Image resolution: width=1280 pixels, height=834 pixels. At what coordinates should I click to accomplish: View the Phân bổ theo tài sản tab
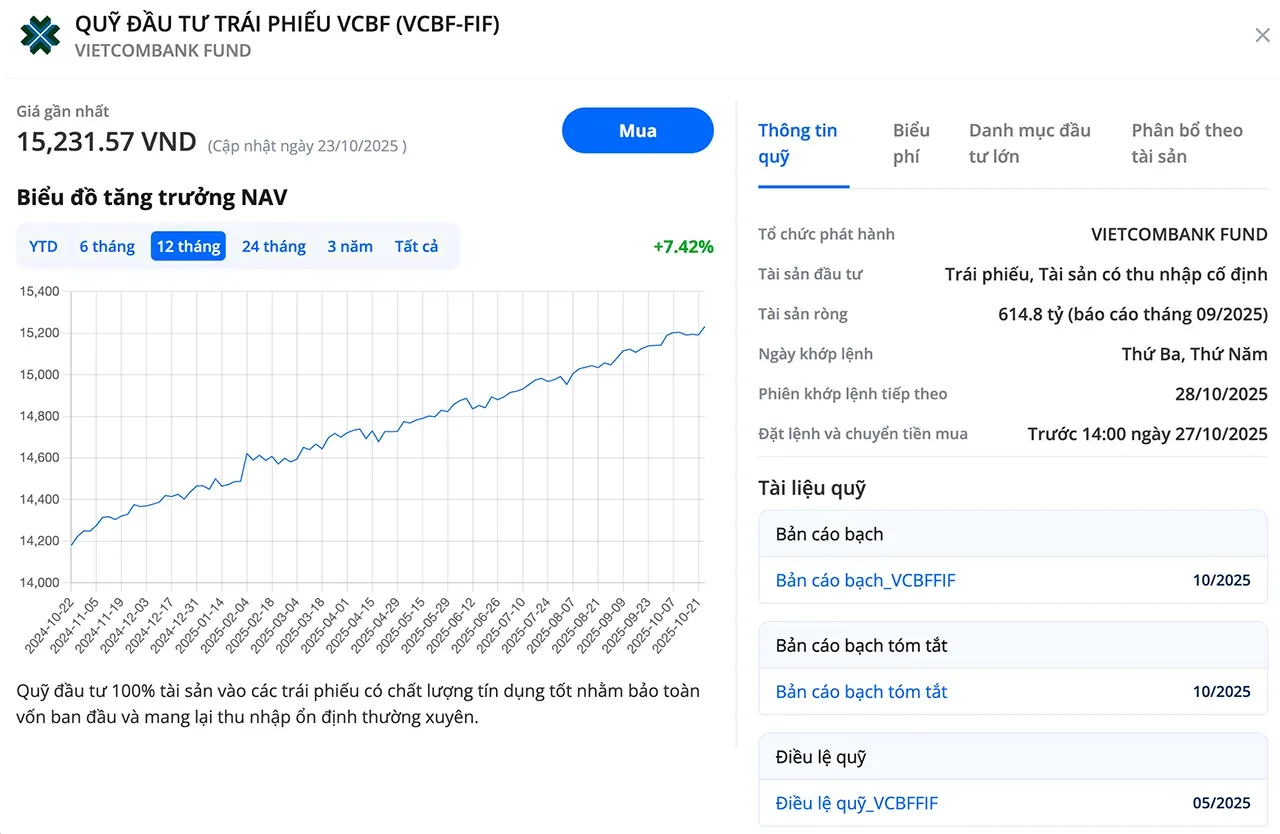(x=1187, y=144)
